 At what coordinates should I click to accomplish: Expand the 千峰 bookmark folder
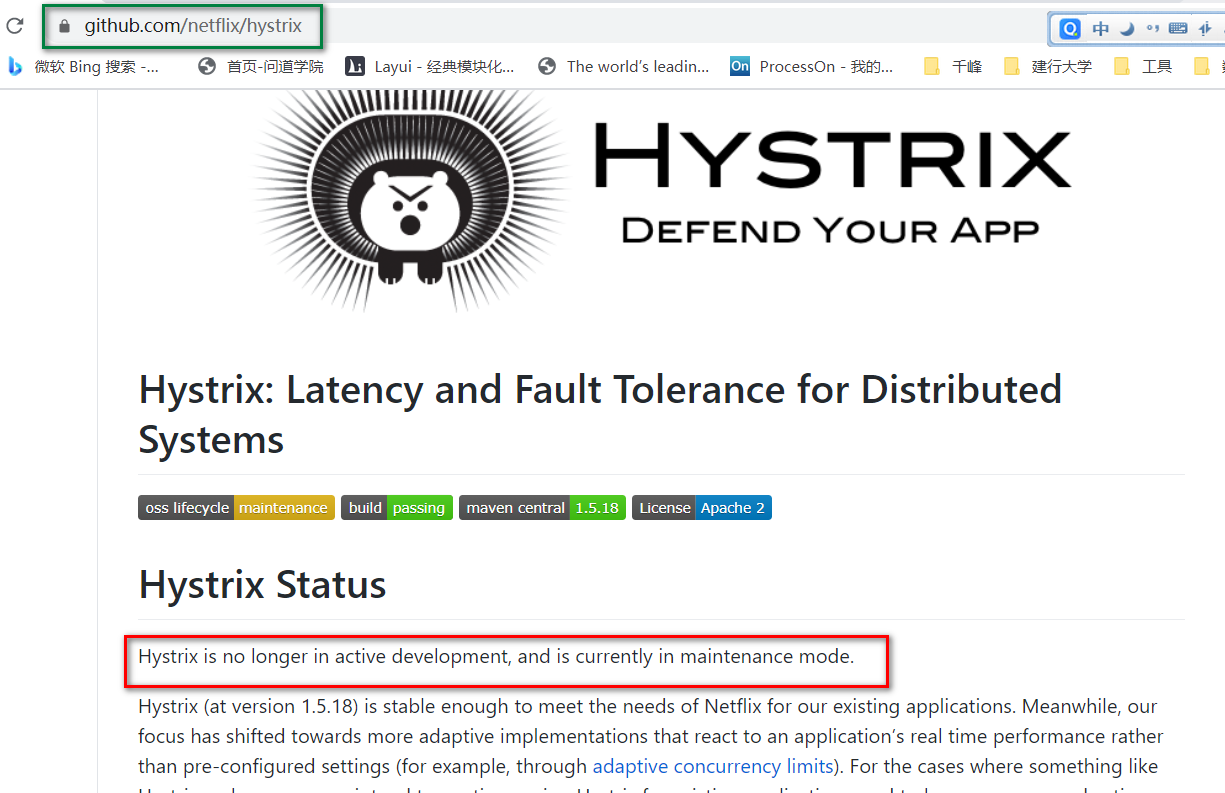(x=953, y=67)
